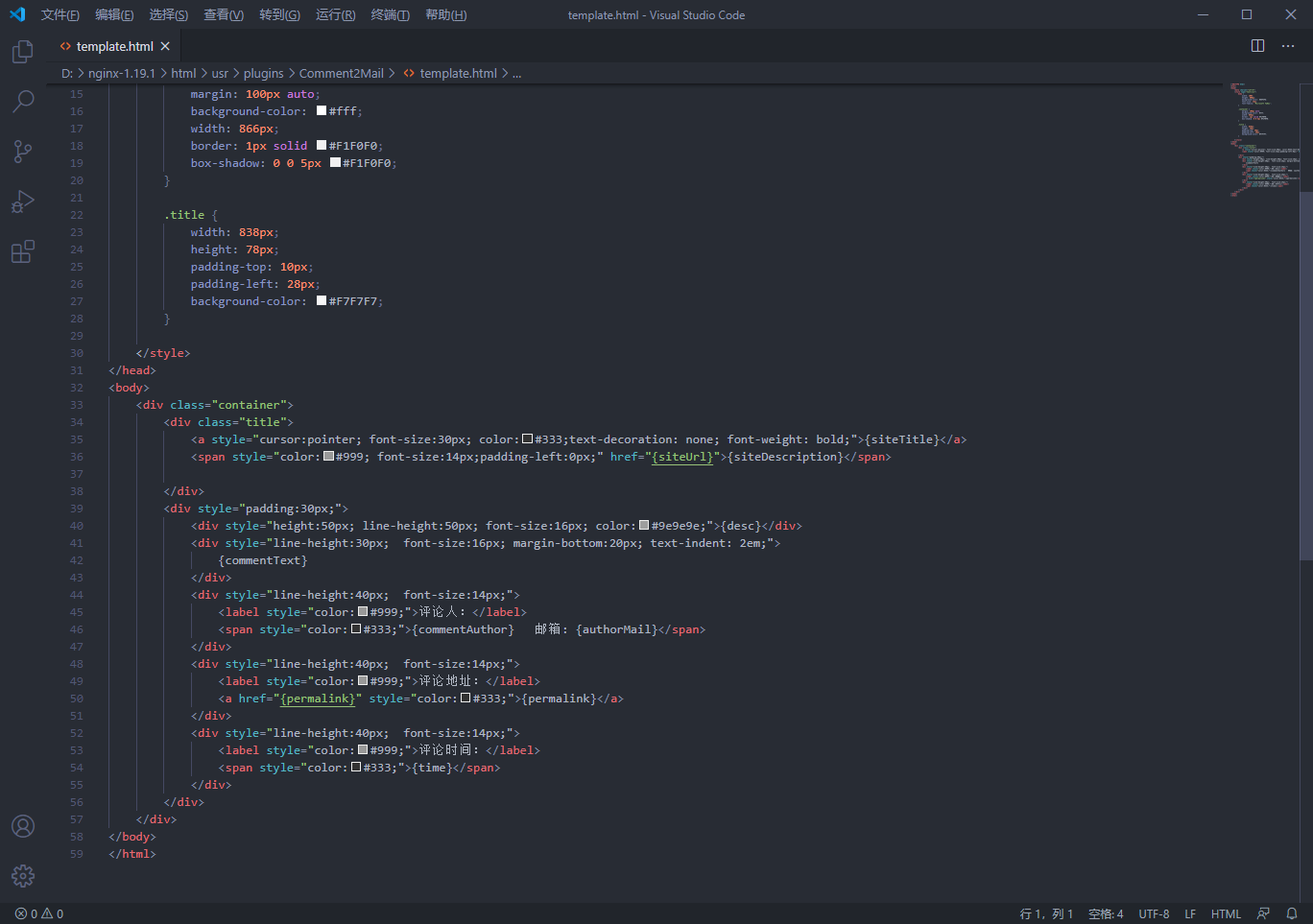The image size is (1313, 924).
Task: Open the Run and Debug view
Action: point(23,201)
